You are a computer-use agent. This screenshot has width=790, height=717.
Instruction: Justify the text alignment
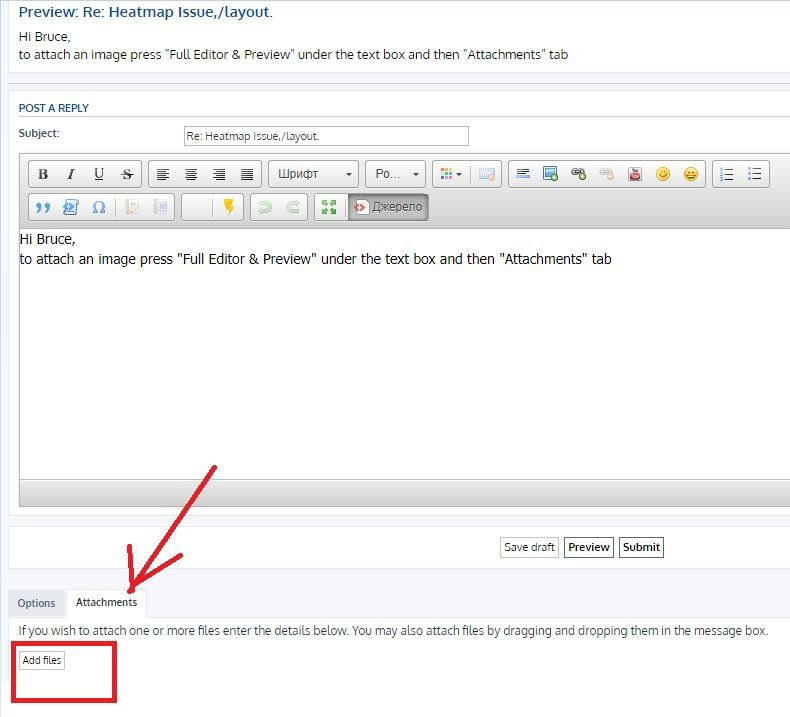click(247, 174)
